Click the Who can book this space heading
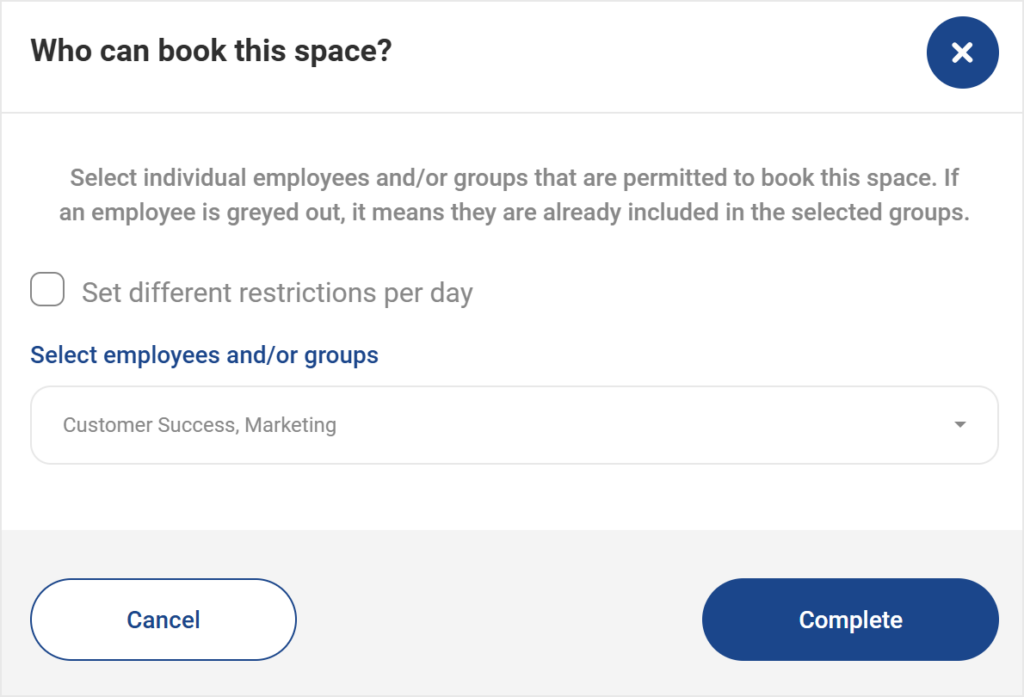This screenshot has width=1024, height=697. tap(213, 50)
